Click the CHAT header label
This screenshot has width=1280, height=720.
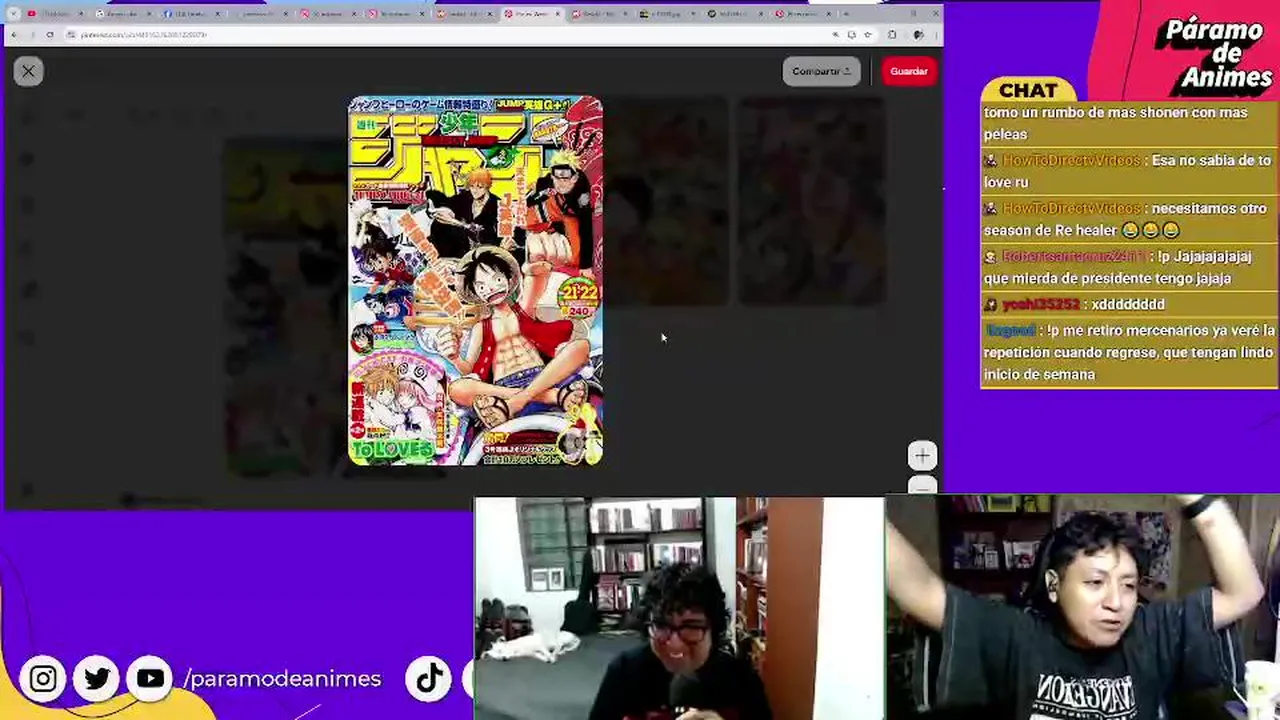[1028, 90]
